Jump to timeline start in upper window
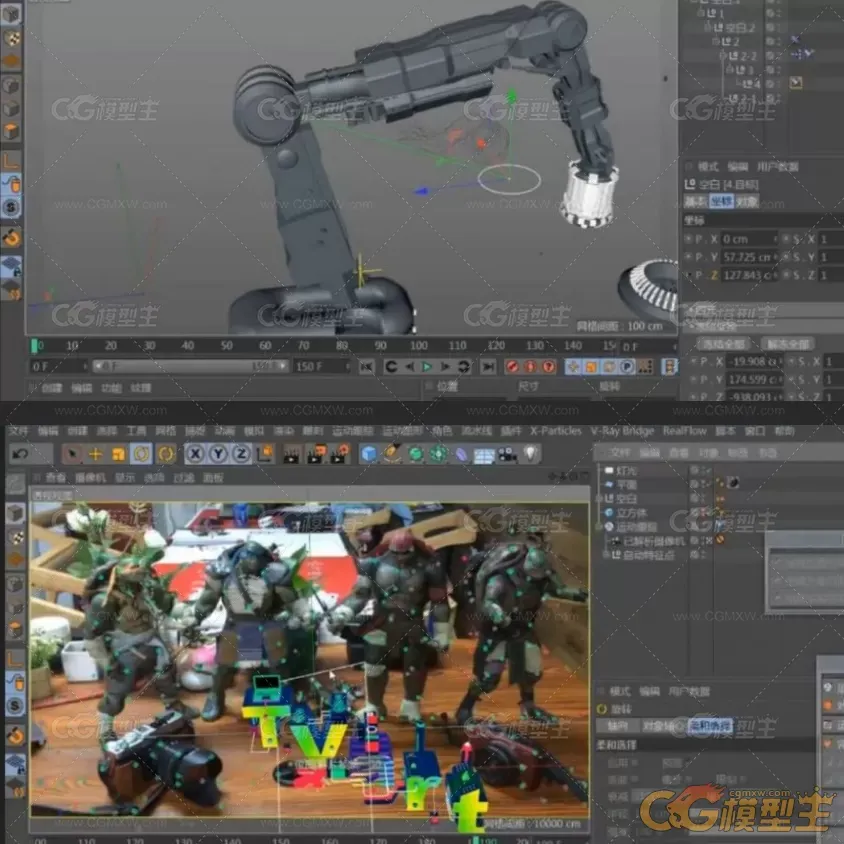 tap(367, 367)
